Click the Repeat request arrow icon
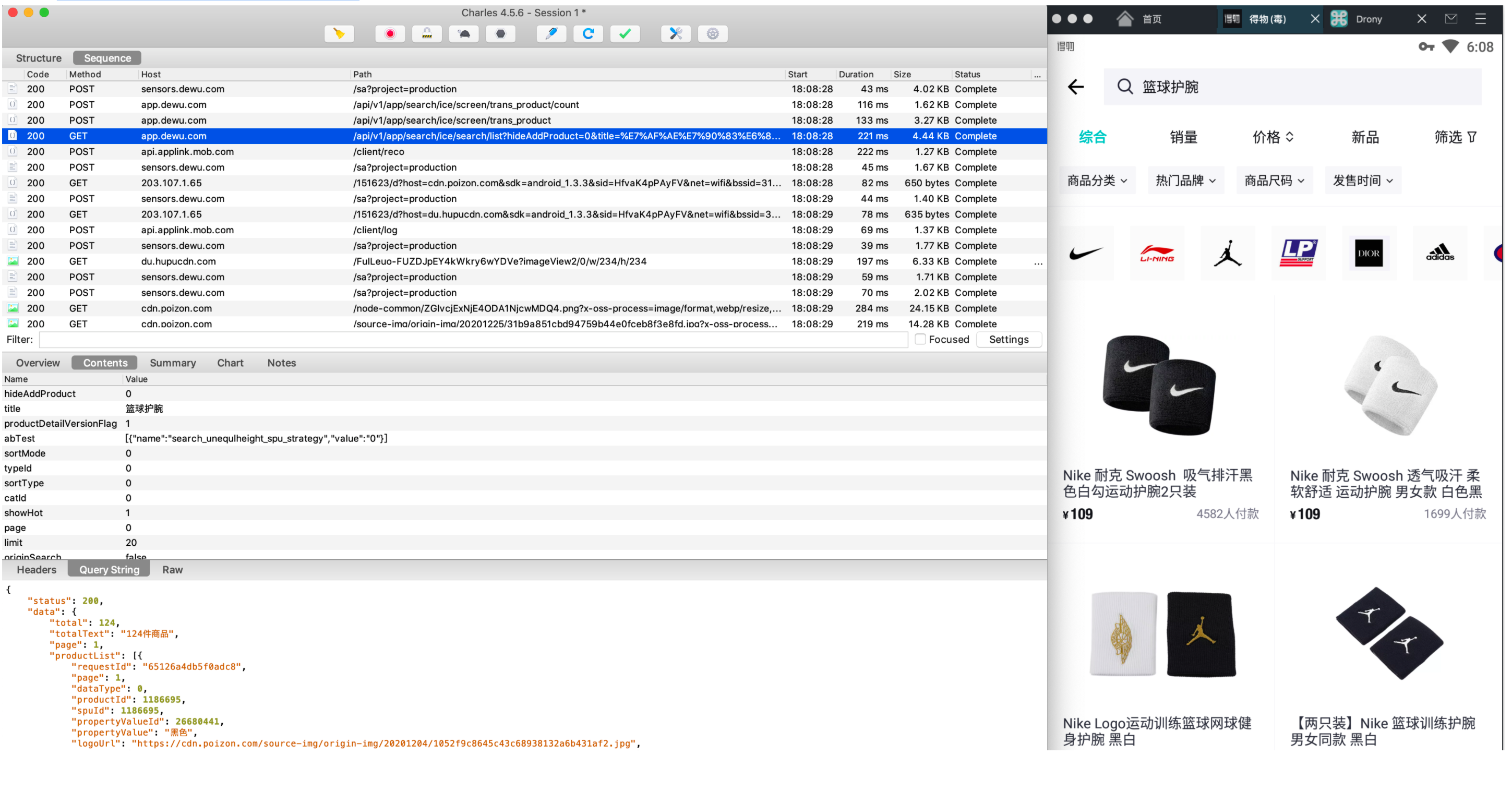Viewport: 1512px width, 791px height. 587,34
